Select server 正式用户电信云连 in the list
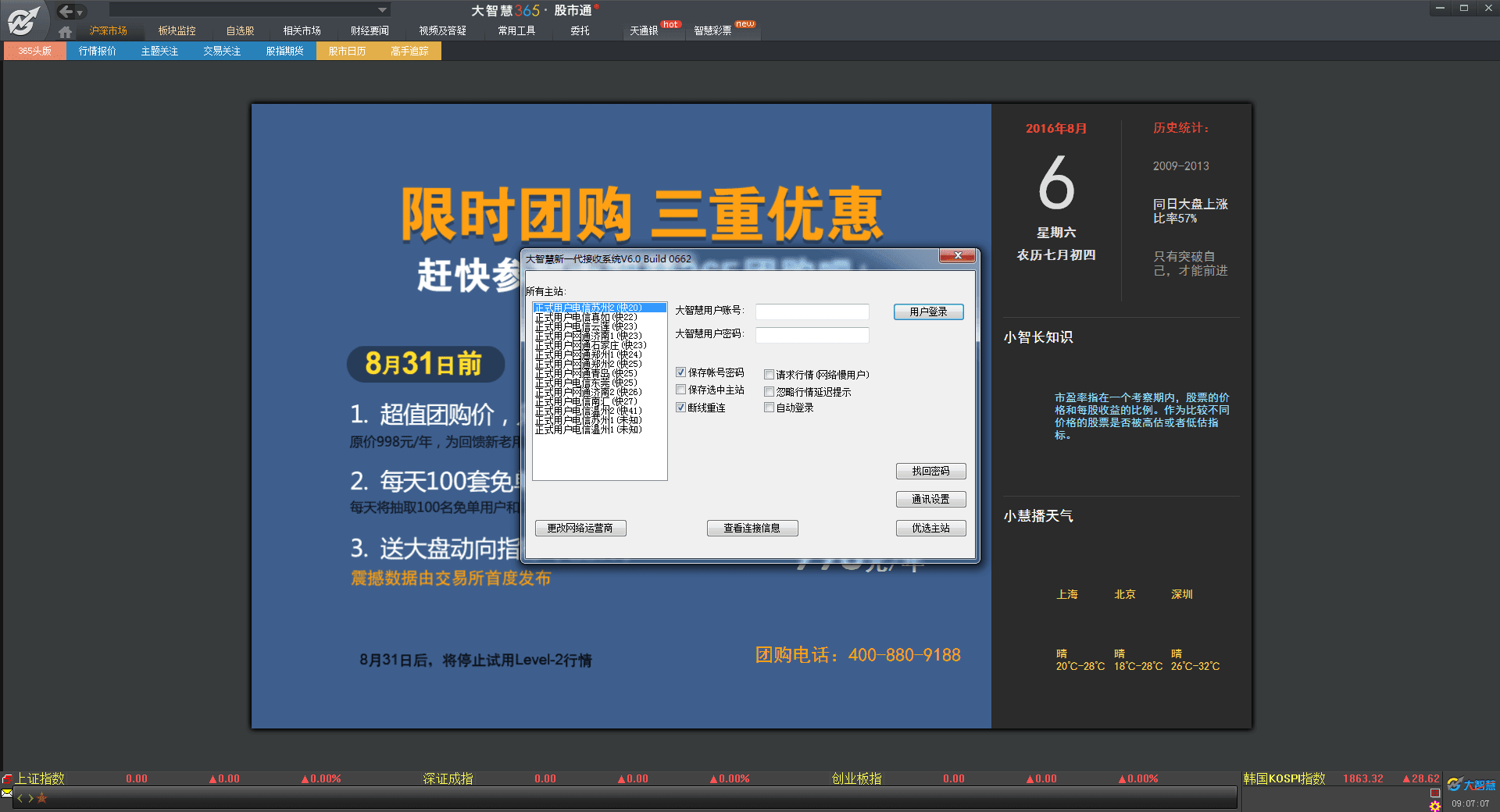This screenshot has width=1500, height=812. pos(586,326)
